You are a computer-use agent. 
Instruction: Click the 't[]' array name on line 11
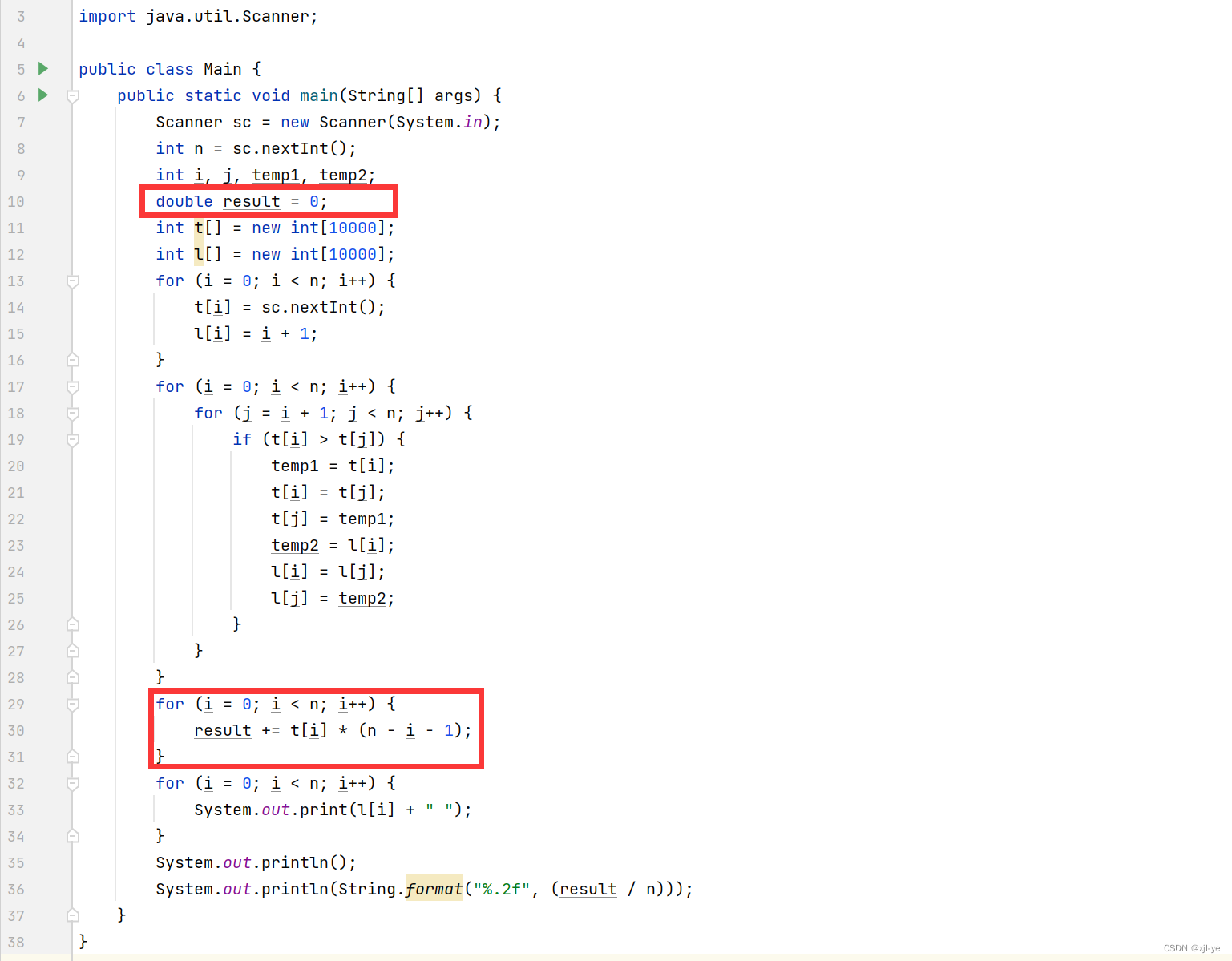[208, 228]
